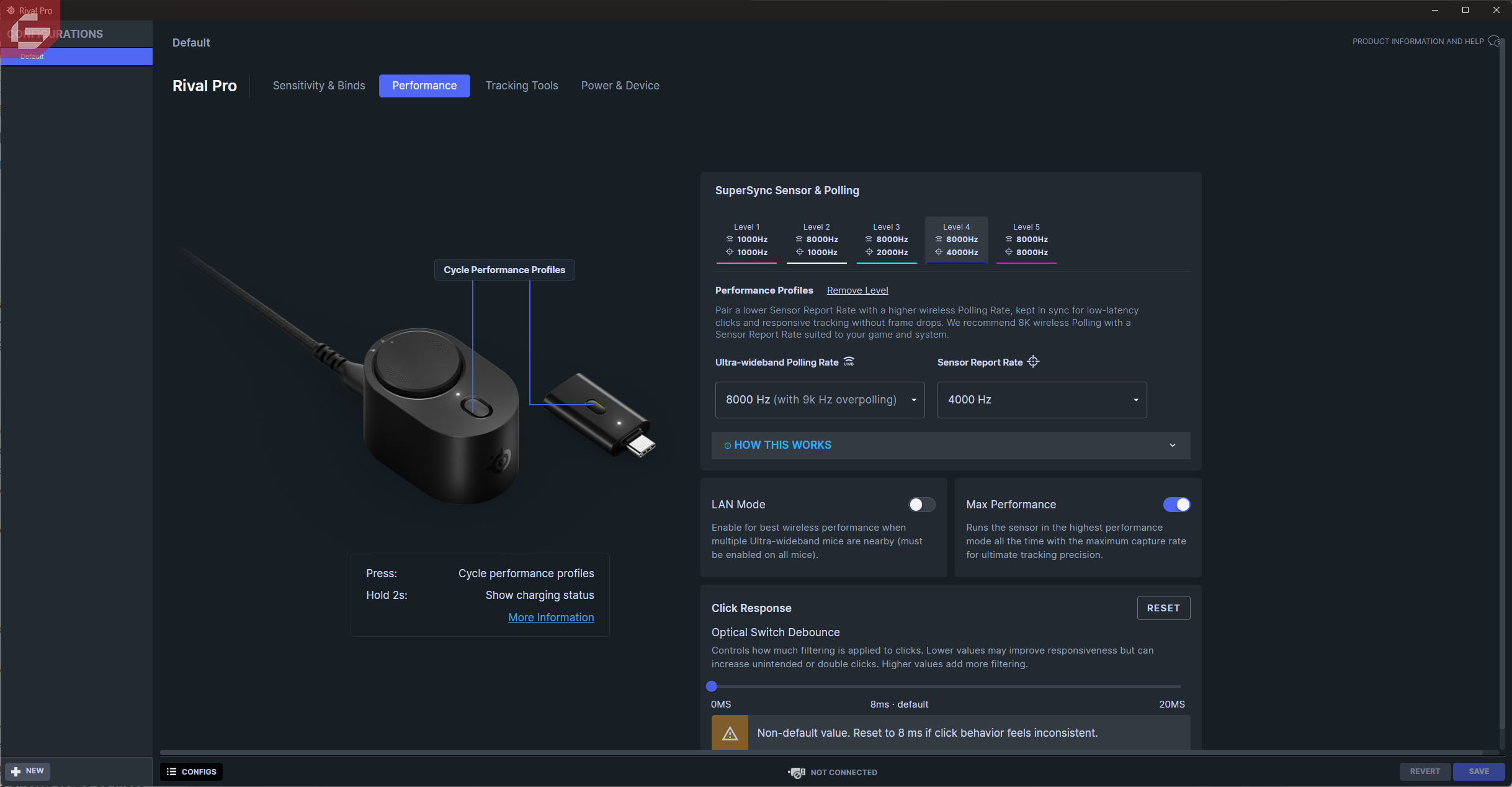Click the warning triangle icon for non-default value
The width and height of the screenshot is (1512, 787).
[730, 733]
